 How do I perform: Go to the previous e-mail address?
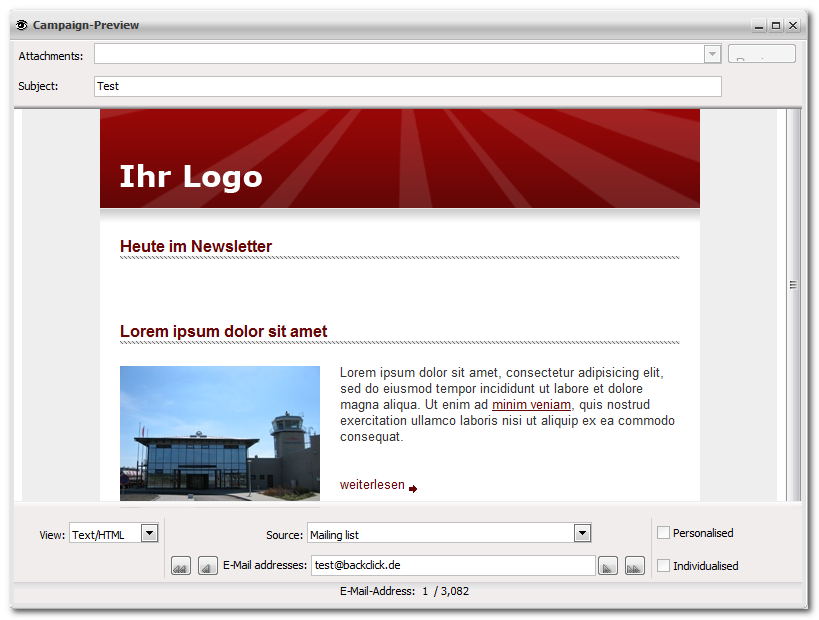click(207, 566)
